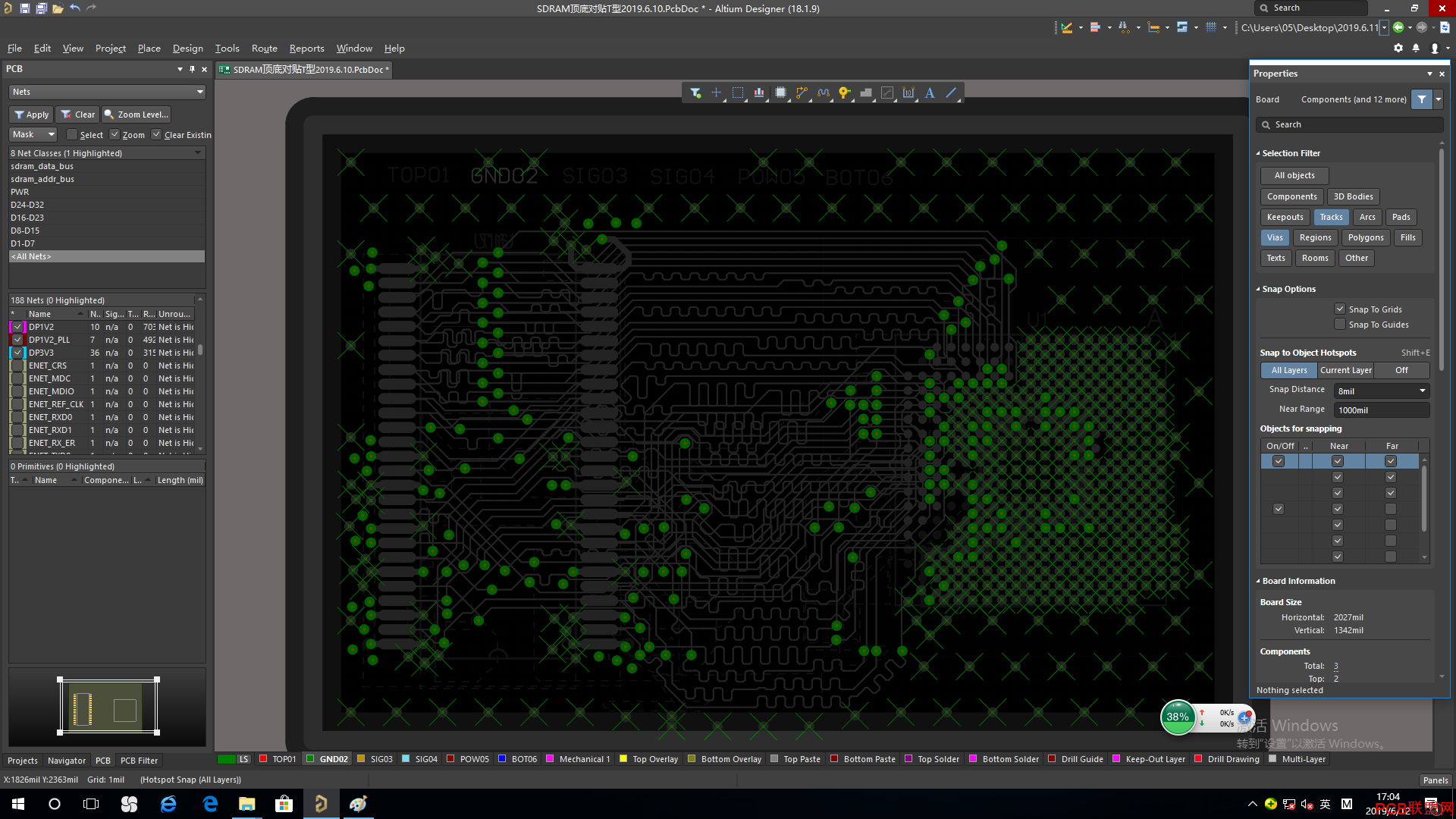Click the All objects filter button

pos(1294,175)
